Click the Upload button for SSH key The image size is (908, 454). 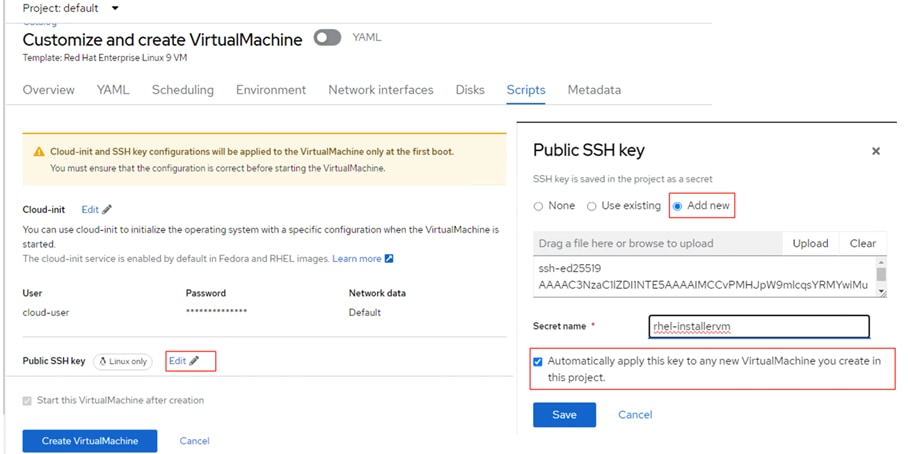(x=810, y=243)
